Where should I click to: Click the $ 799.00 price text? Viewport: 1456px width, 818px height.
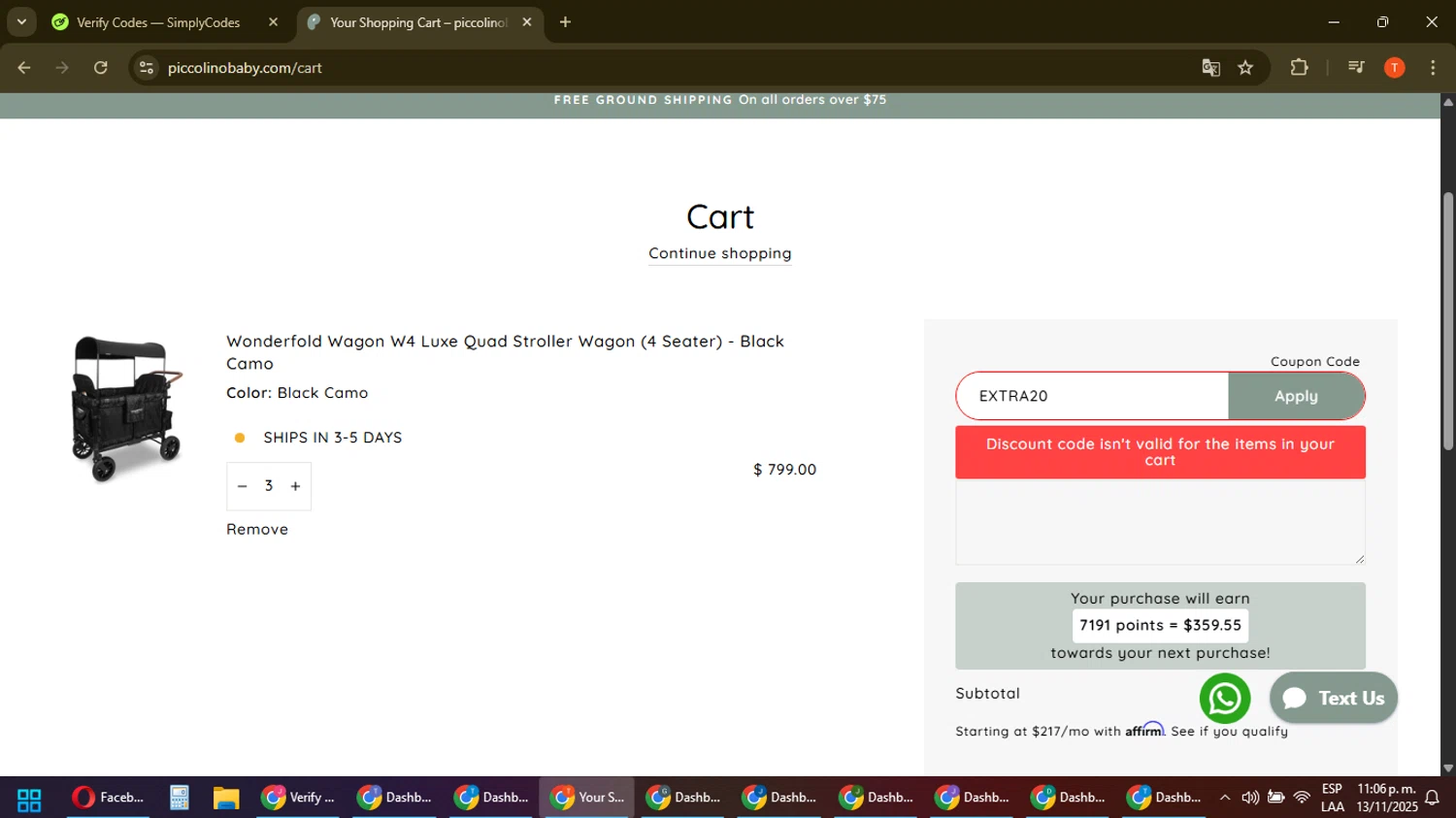pyautogui.click(x=785, y=470)
